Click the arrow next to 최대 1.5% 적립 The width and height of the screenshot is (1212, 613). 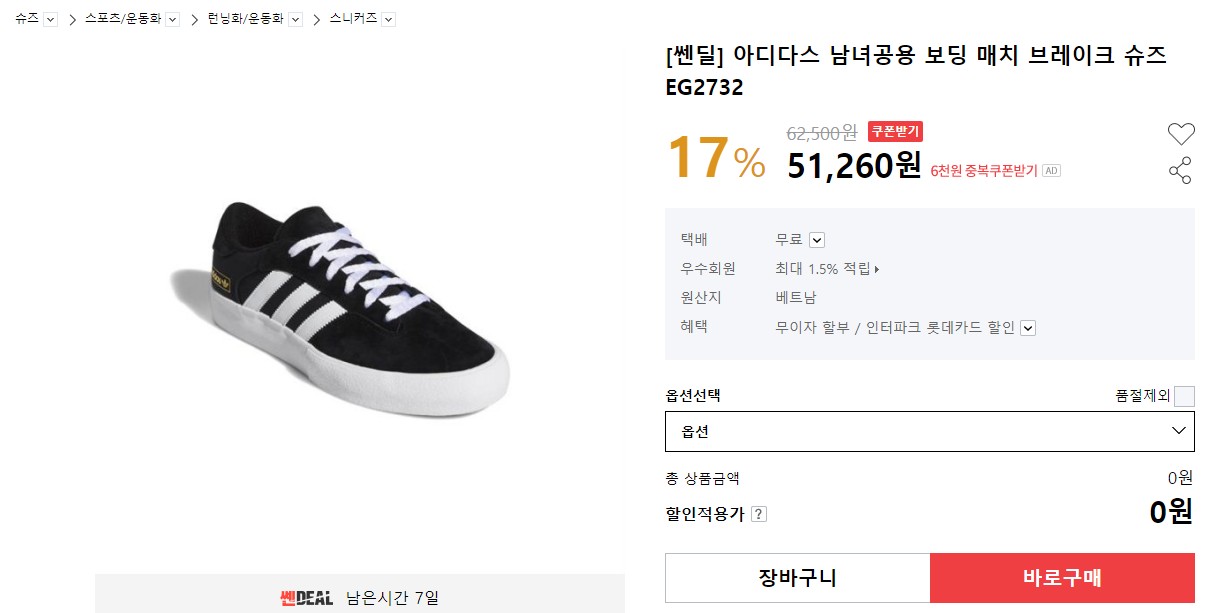pos(877,269)
